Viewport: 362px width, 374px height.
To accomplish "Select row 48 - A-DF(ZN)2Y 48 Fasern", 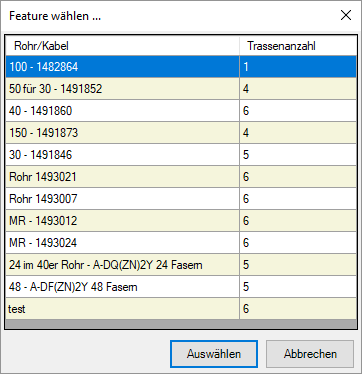I will click(181, 287).
